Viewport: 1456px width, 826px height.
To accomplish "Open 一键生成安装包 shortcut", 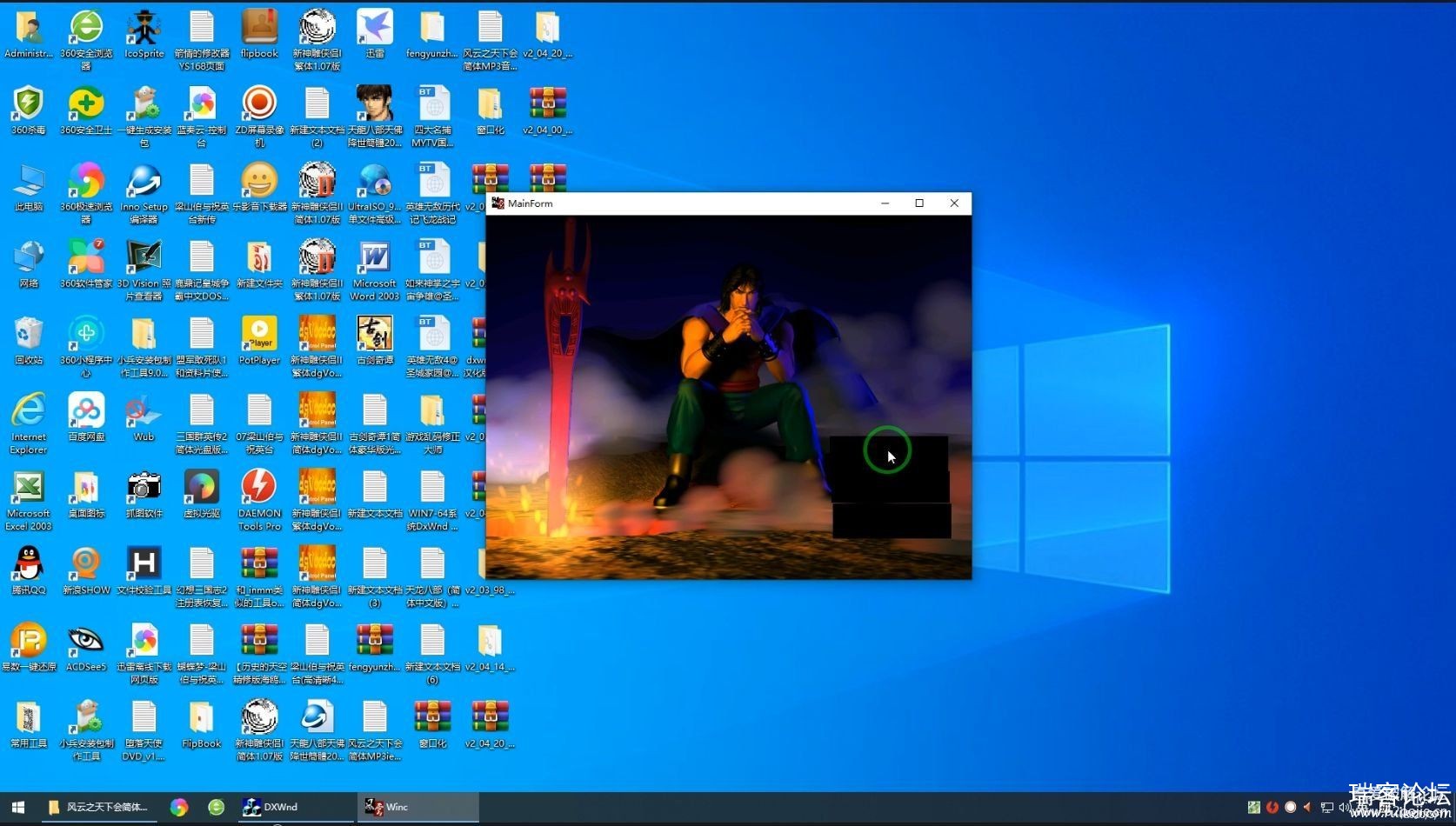I will tap(144, 117).
